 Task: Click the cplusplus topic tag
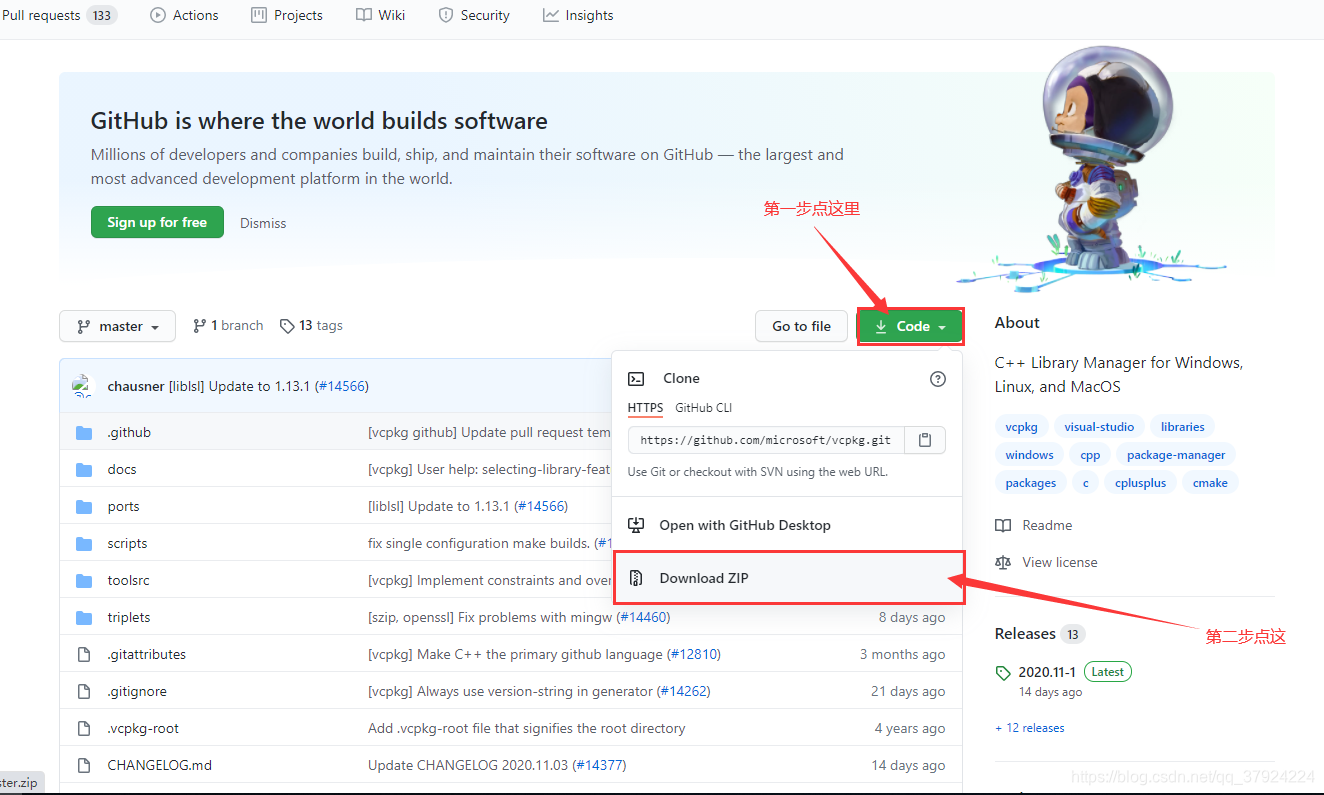(1140, 483)
